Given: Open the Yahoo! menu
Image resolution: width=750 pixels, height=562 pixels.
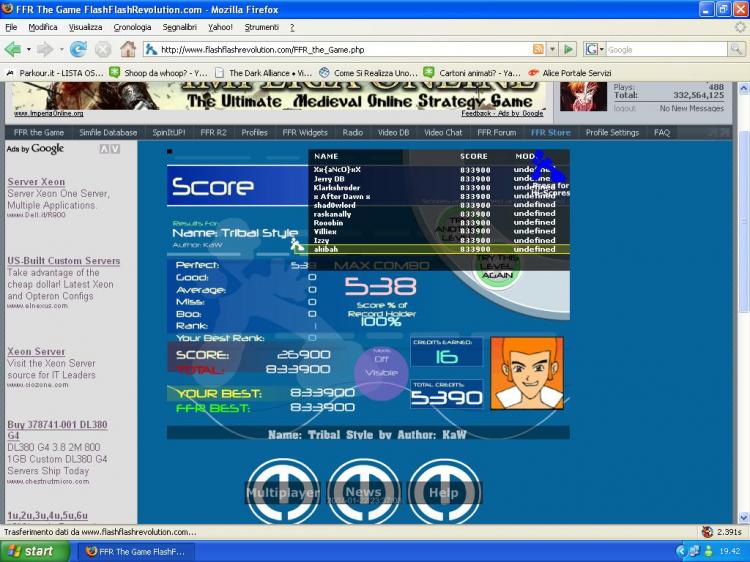Looking at the screenshot, I should tap(220, 27).
